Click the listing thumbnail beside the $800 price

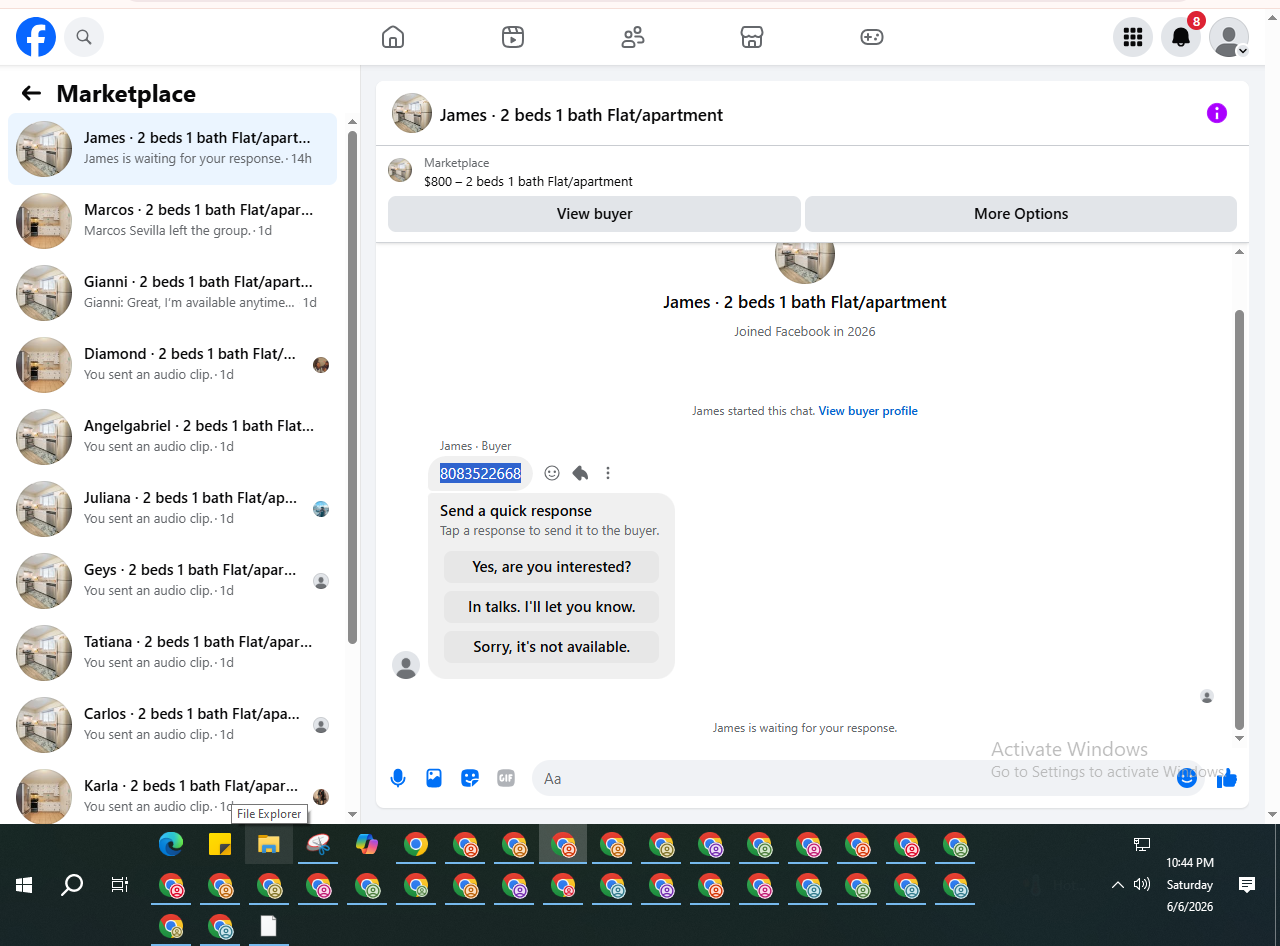pyautogui.click(x=400, y=170)
